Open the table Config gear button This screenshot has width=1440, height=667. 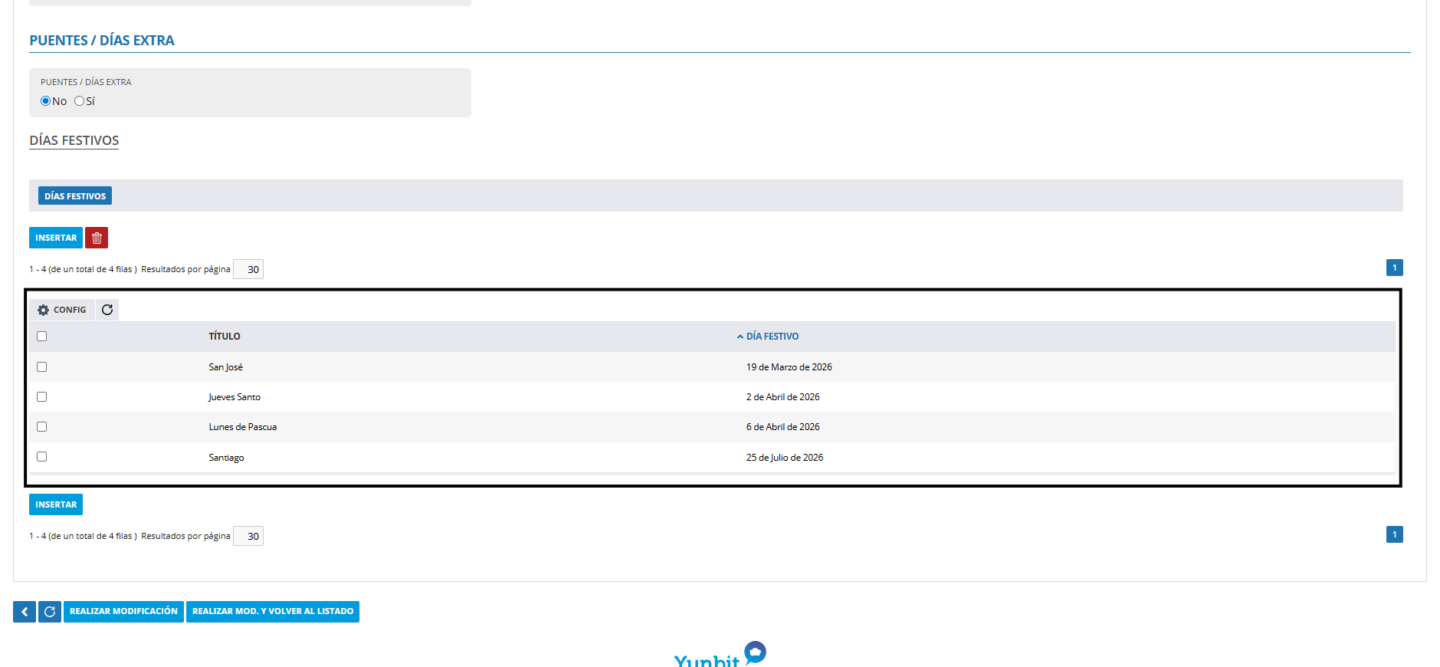tap(62, 310)
